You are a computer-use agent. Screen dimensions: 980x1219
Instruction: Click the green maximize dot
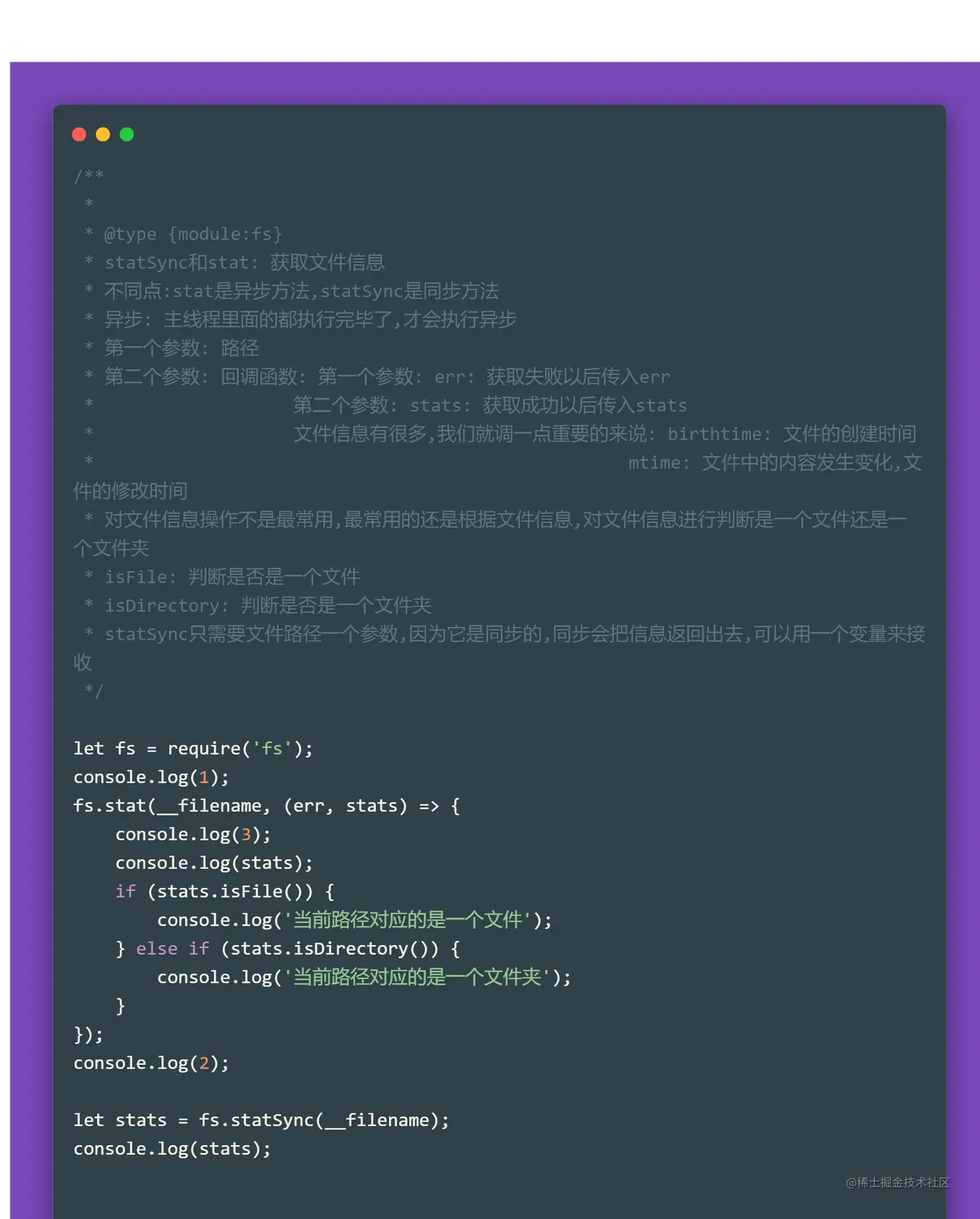[127, 134]
